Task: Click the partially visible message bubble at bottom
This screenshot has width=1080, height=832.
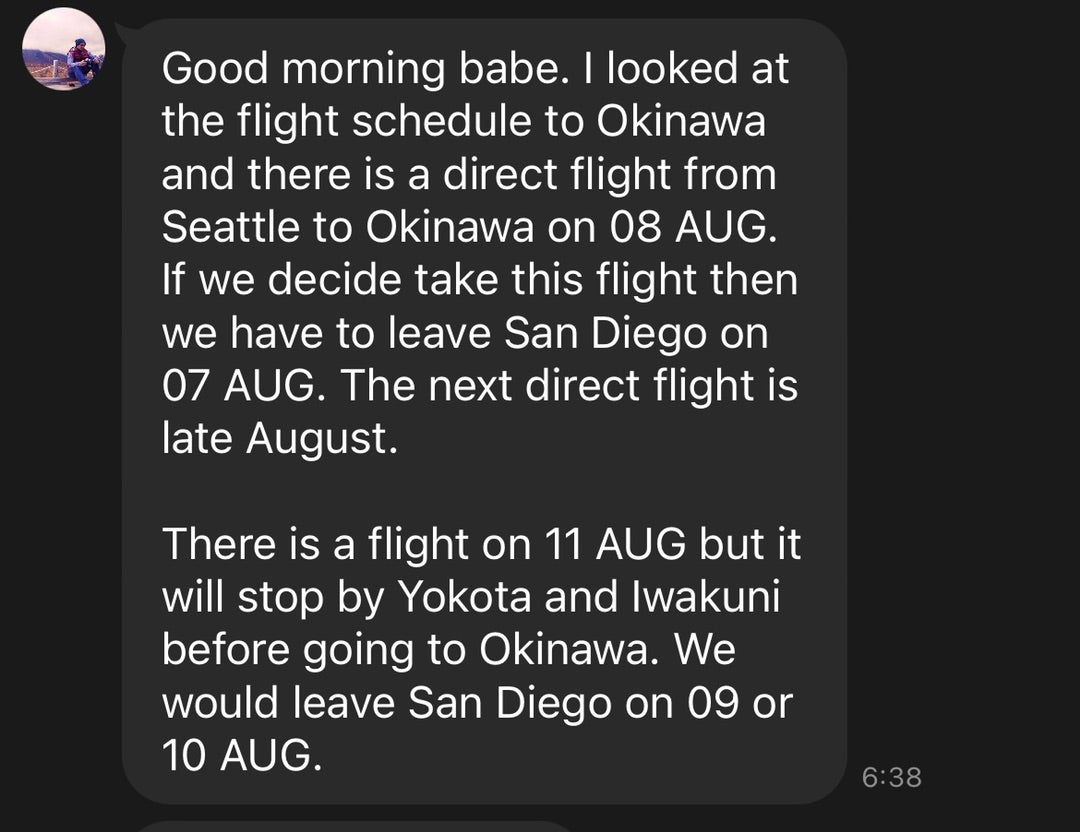Action: click(350, 826)
